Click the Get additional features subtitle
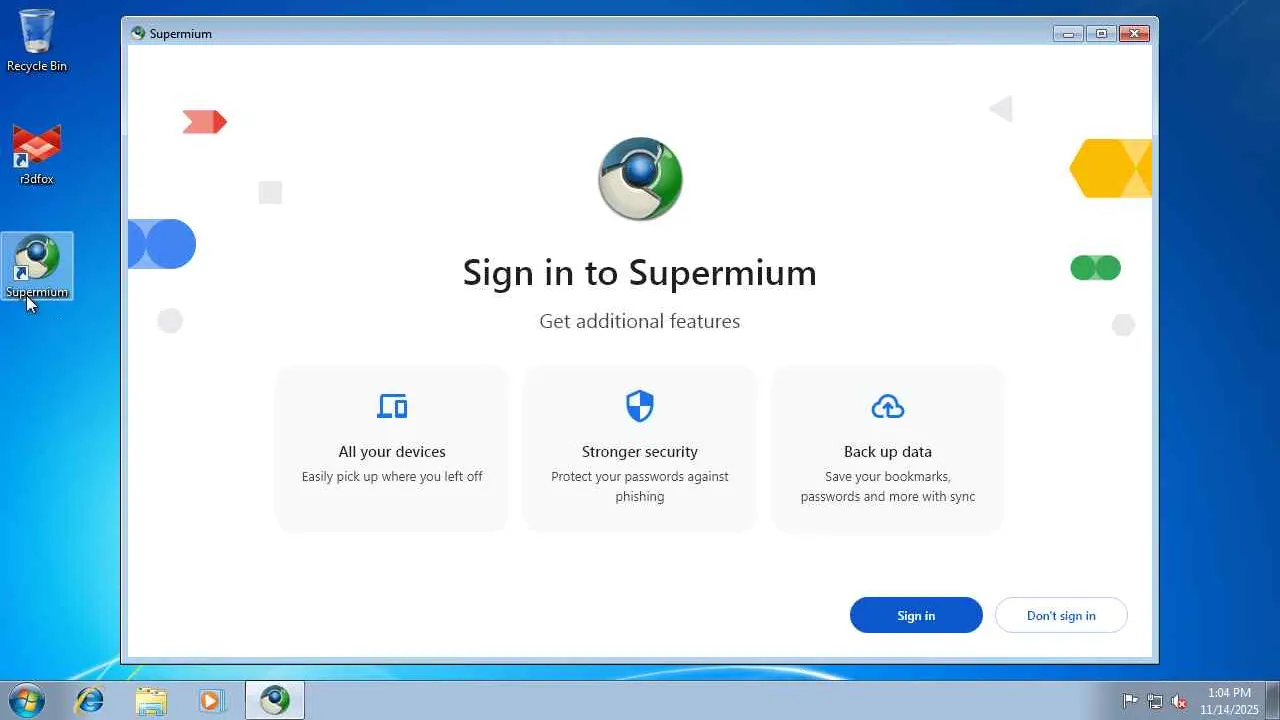Image resolution: width=1280 pixels, height=720 pixels. click(x=640, y=321)
